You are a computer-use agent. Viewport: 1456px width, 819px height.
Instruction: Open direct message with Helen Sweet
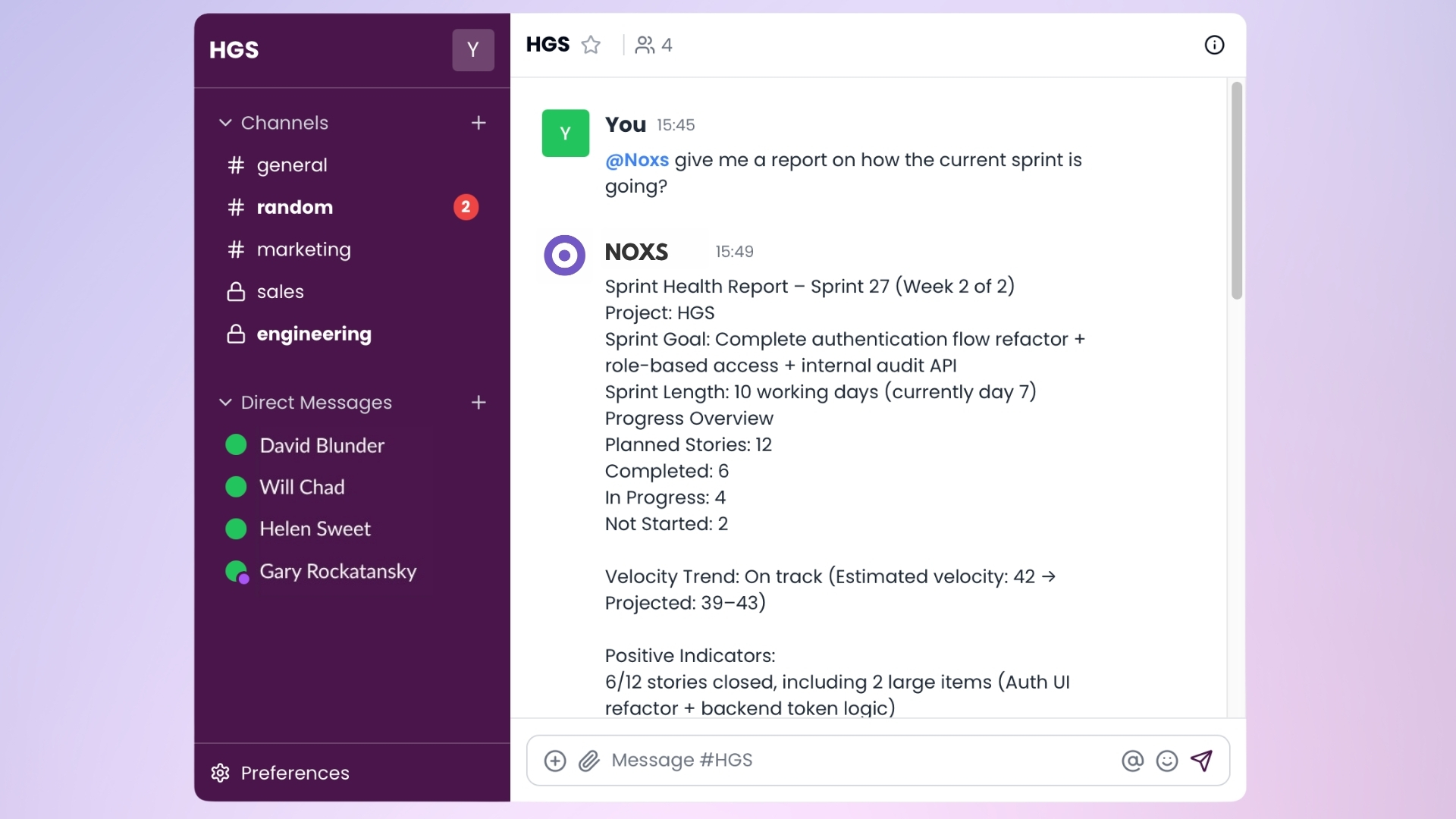[315, 529]
